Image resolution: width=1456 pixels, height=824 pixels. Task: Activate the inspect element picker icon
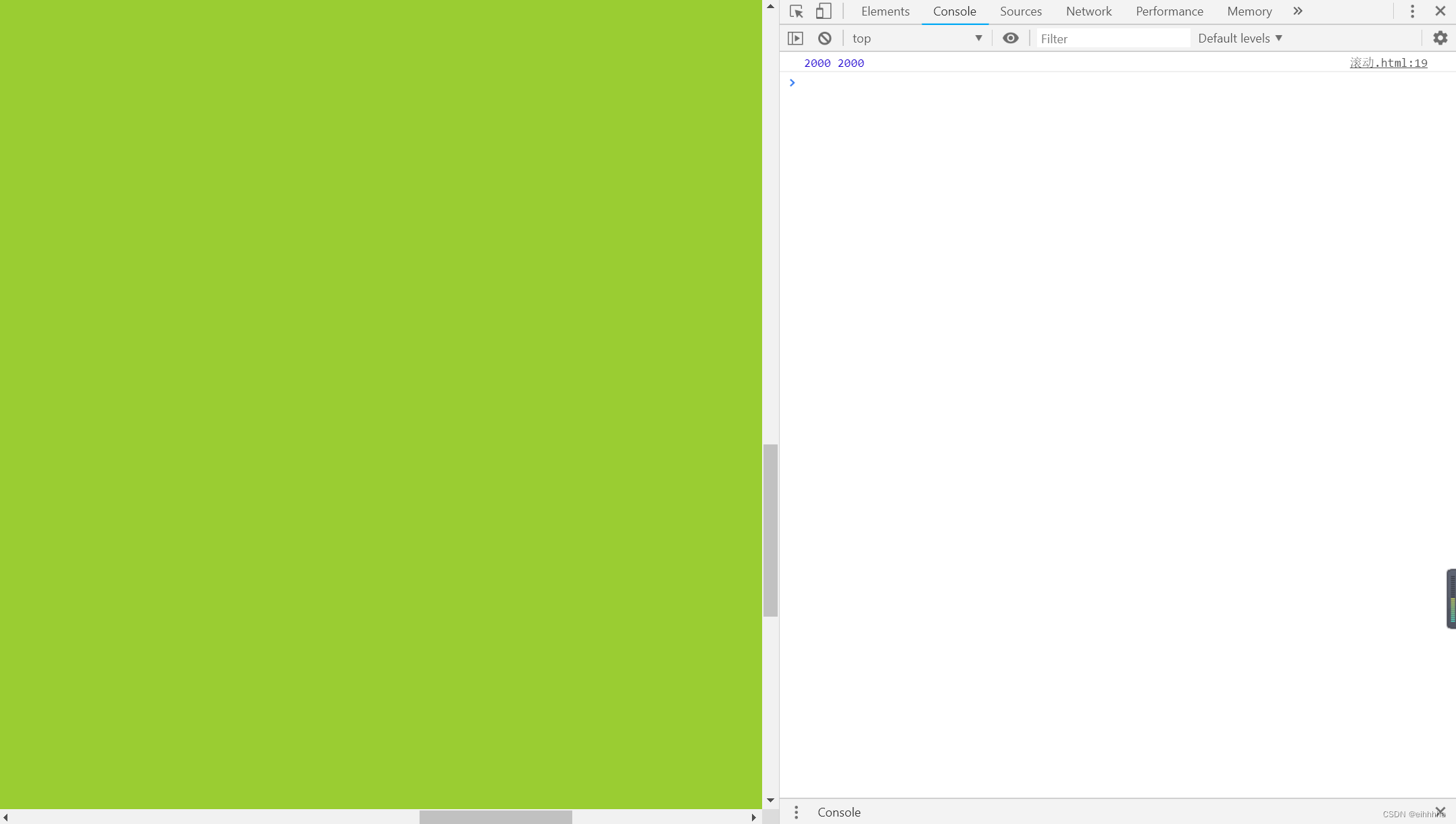[x=796, y=11]
